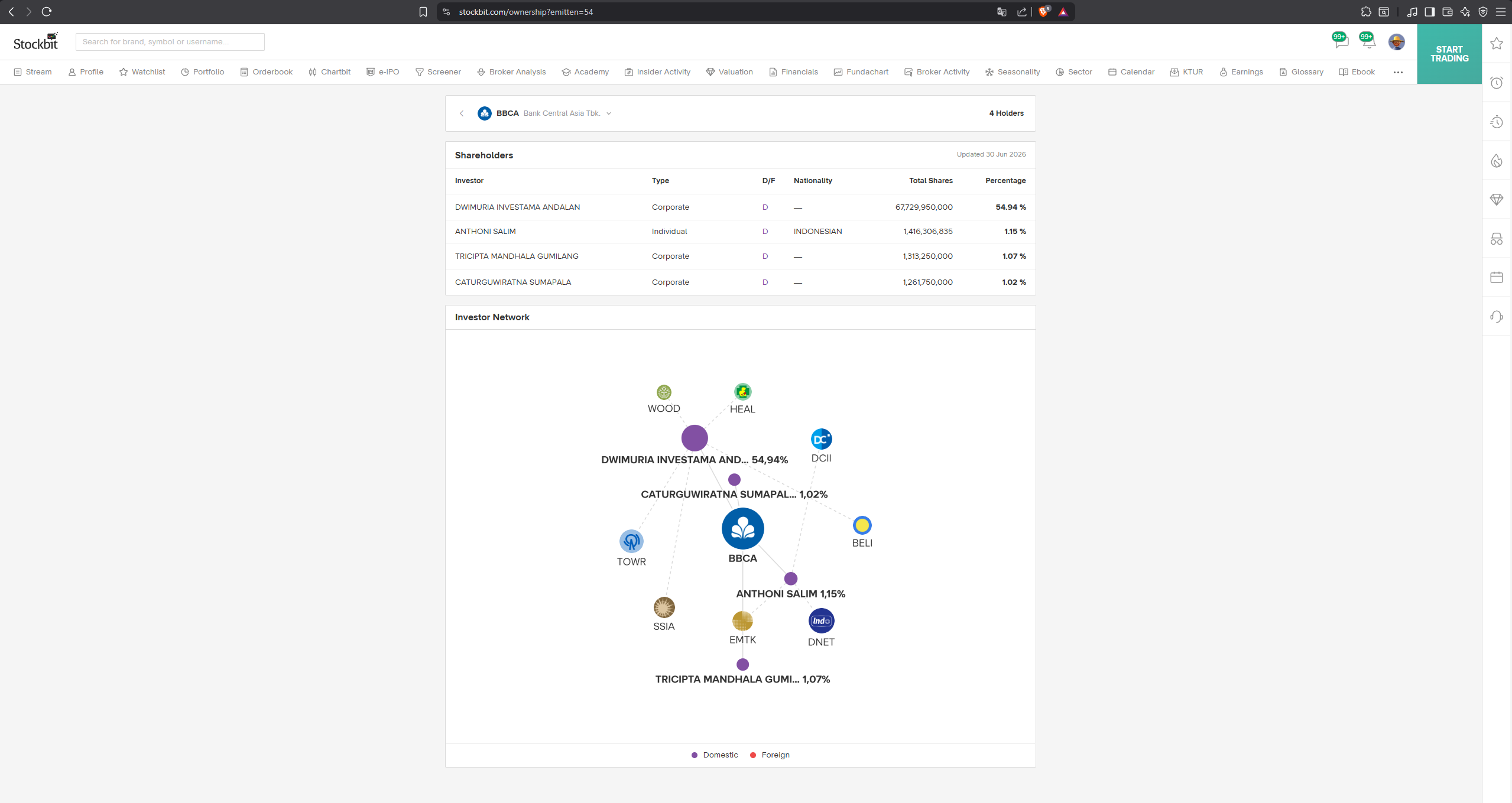
Task: Click the 4 Holders label
Action: [x=1006, y=113]
